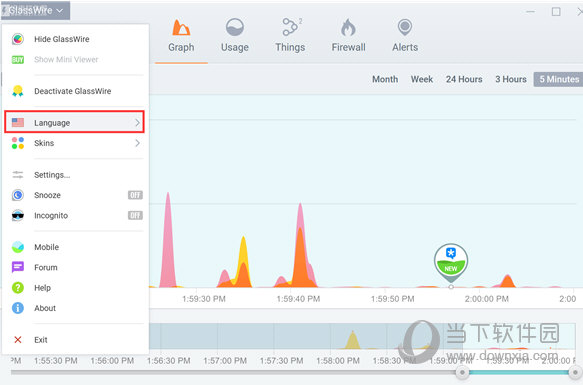The image size is (583, 385).
Task: Click the red X Exit icon
Action: pyautogui.click(x=17, y=340)
